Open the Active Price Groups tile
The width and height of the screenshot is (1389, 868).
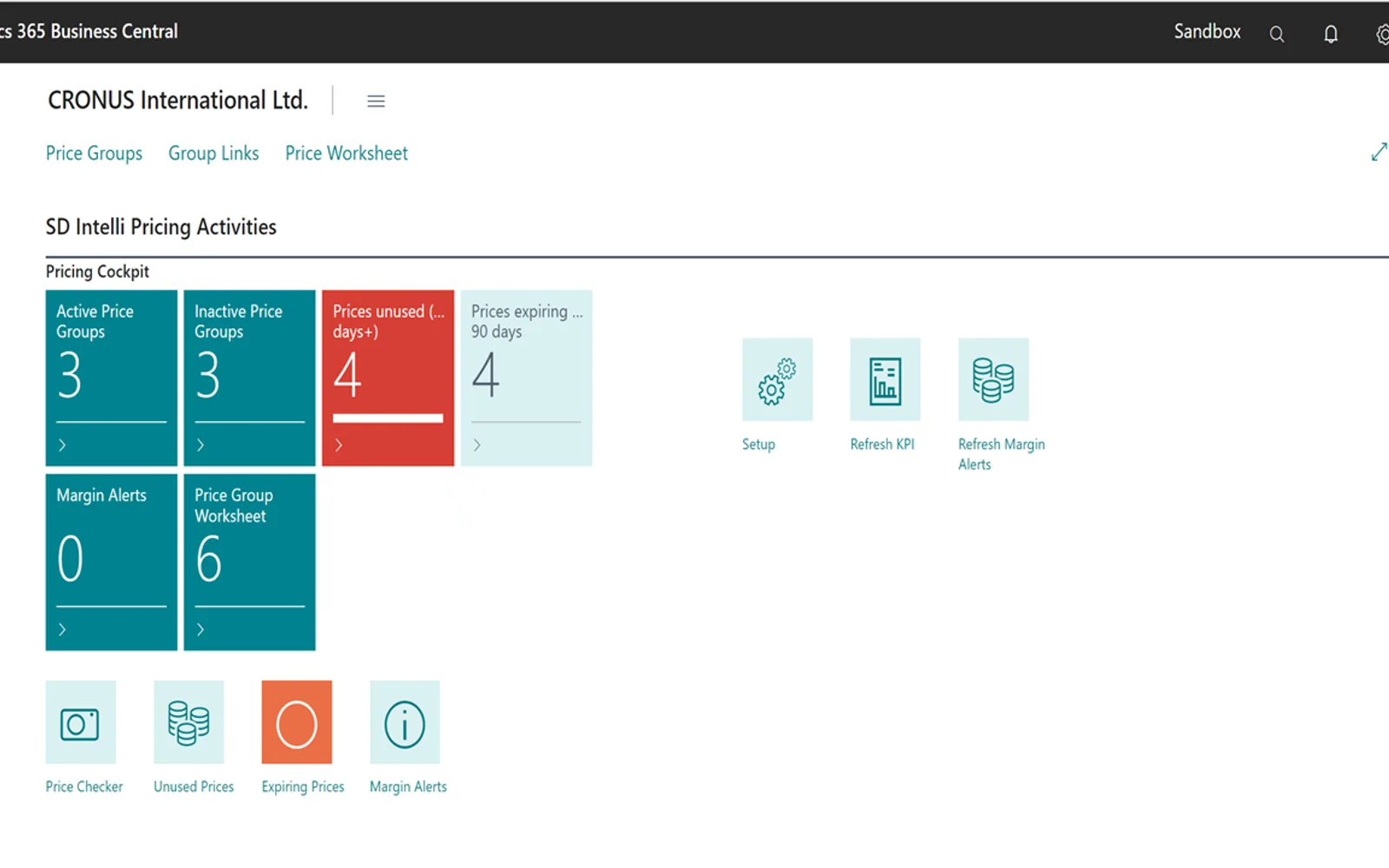coord(111,378)
